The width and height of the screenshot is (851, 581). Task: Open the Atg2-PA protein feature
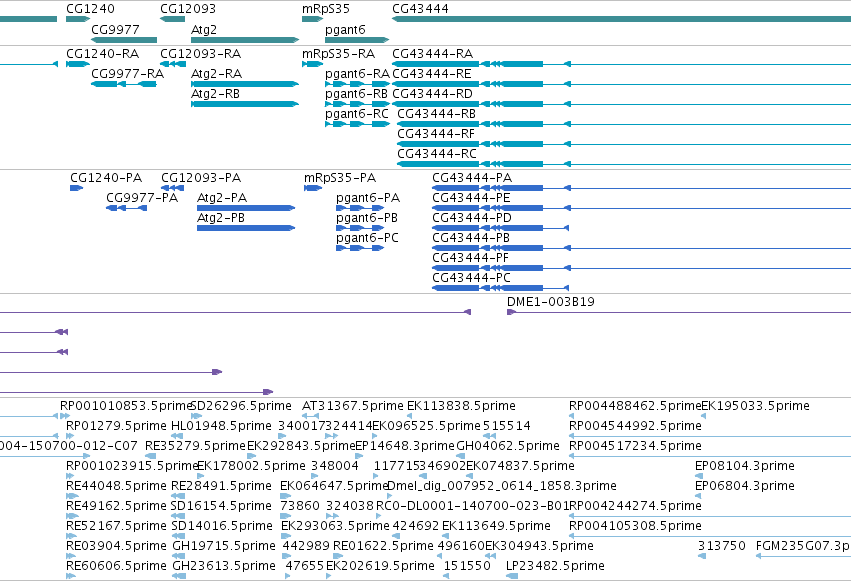click(x=221, y=198)
